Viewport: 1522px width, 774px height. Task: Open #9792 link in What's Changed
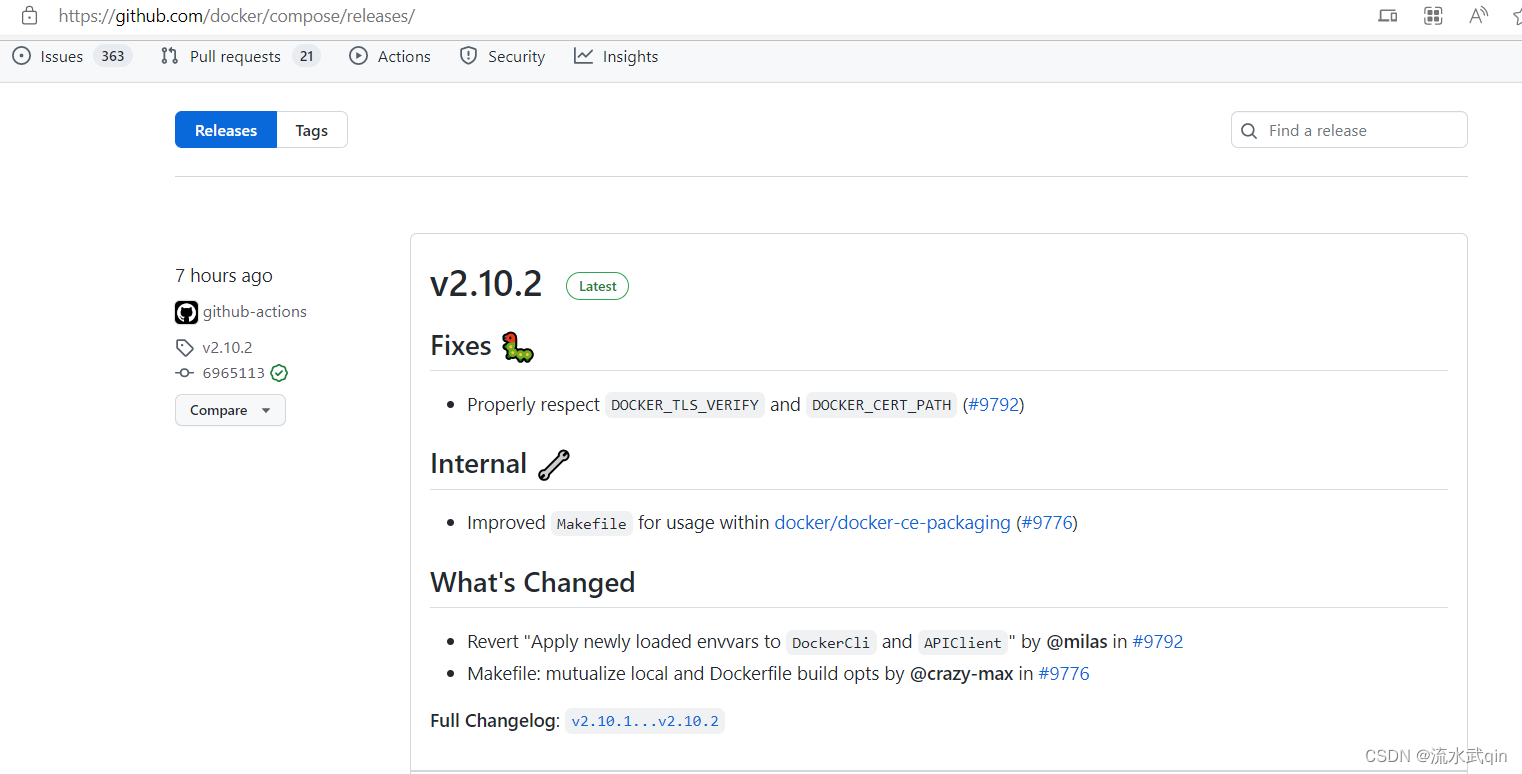1158,641
